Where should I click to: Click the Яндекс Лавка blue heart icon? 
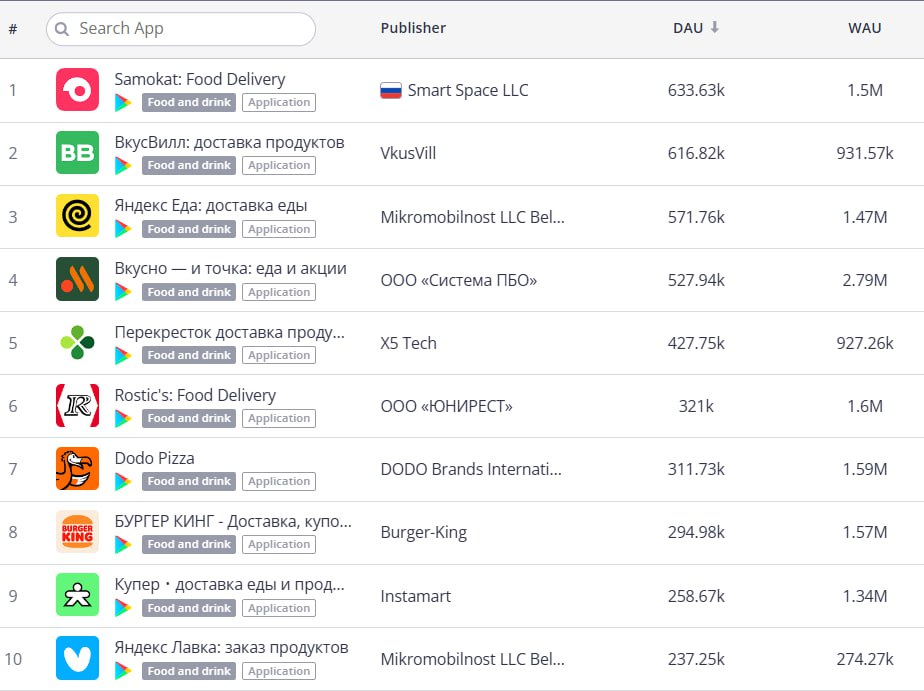point(77,658)
